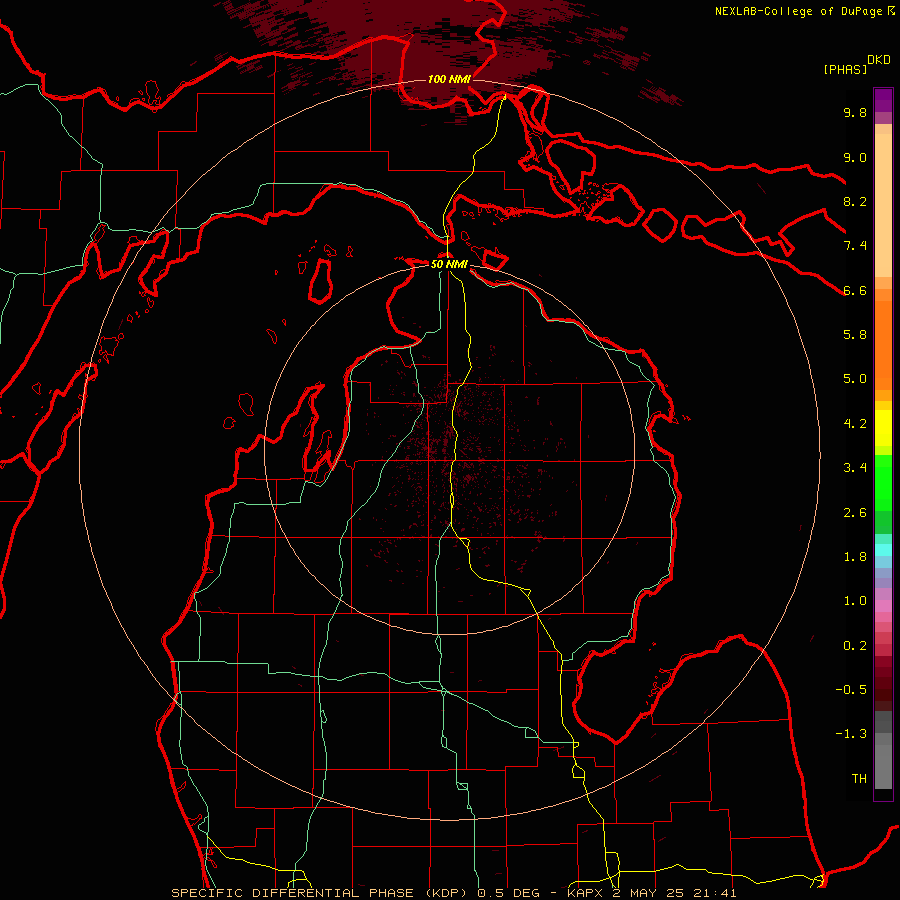Select the 0.2 legend value
Screen dimensions: 900x900
point(855,646)
